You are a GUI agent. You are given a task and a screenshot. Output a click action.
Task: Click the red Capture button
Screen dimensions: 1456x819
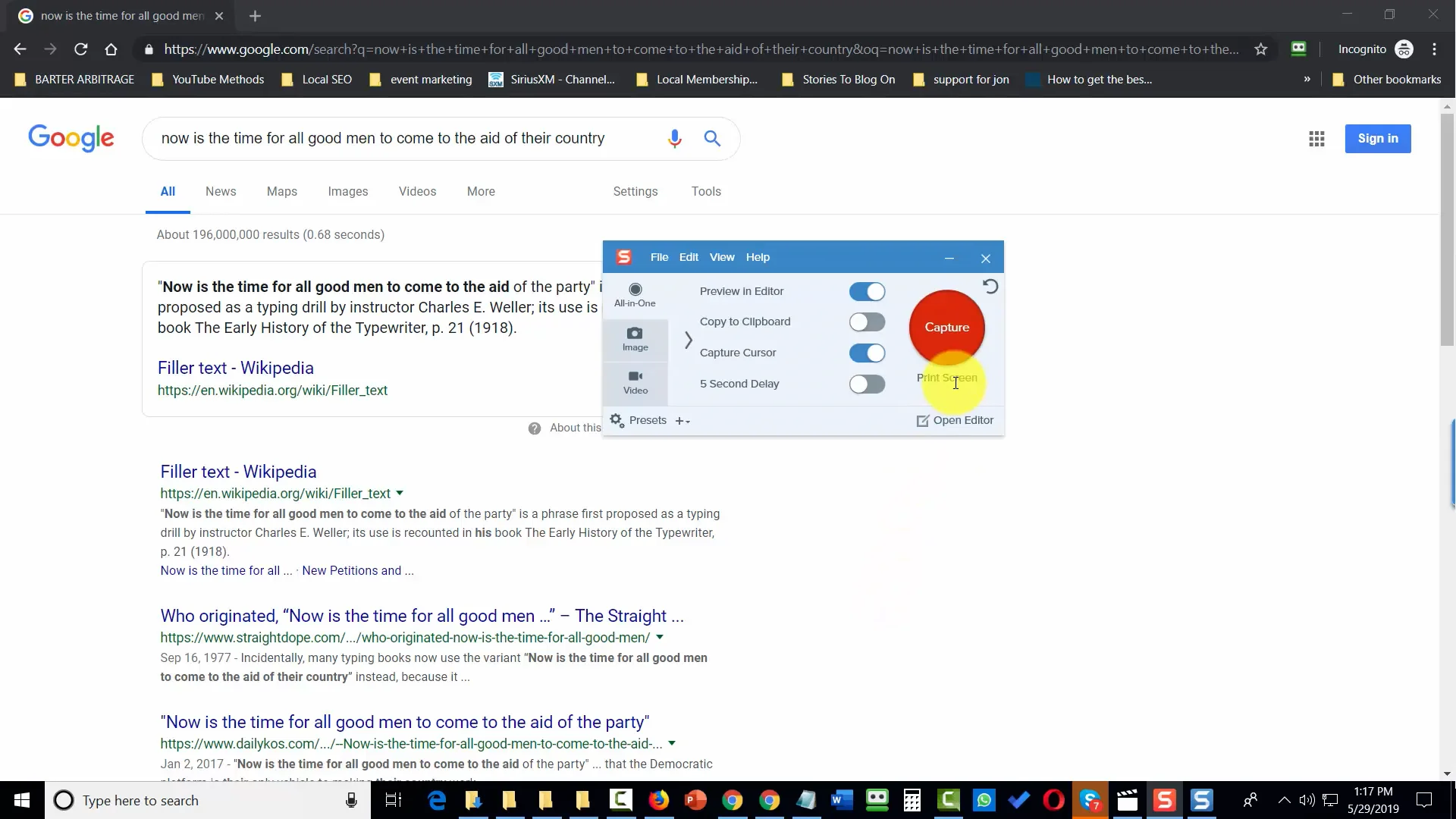click(947, 328)
